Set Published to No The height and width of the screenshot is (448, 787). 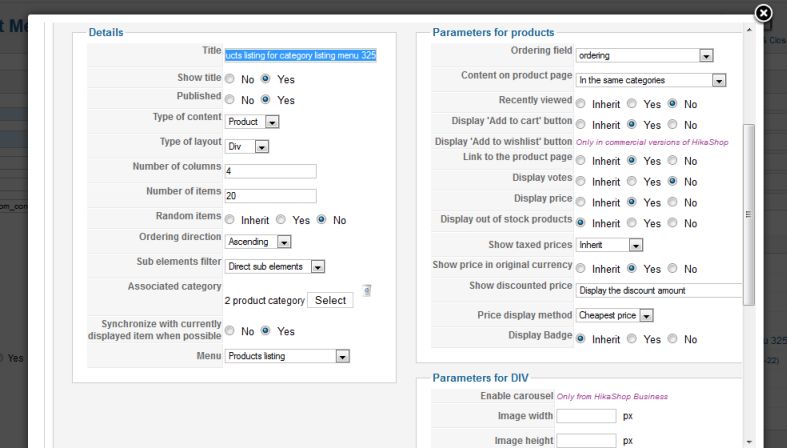tap(230, 100)
